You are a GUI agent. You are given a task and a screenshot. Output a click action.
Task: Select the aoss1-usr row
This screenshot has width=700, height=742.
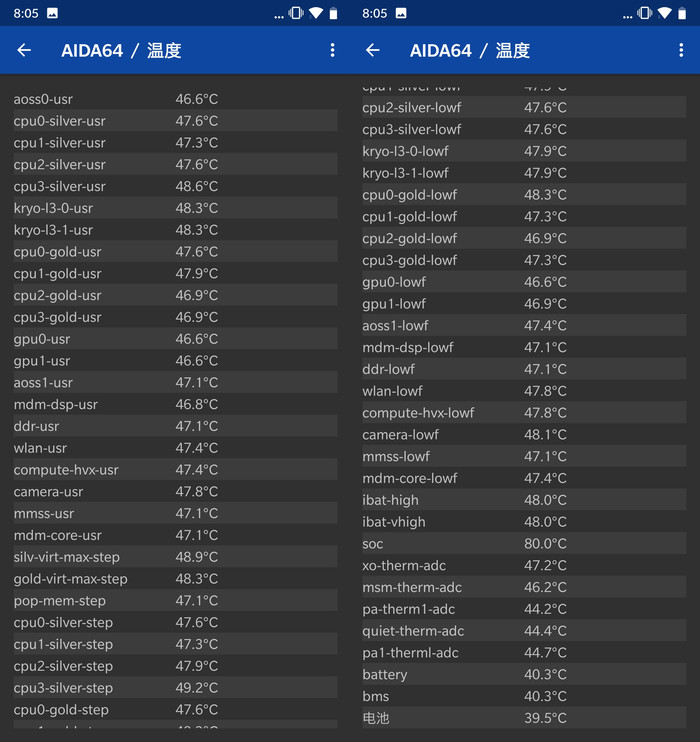(x=175, y=382)
